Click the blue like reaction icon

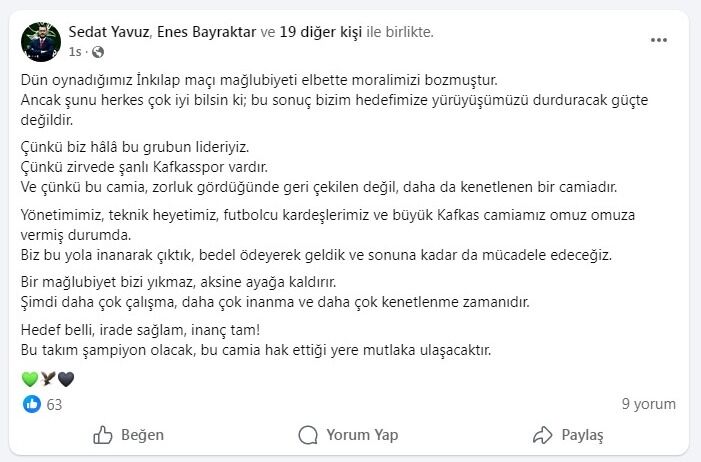click(x=31, y=404)
